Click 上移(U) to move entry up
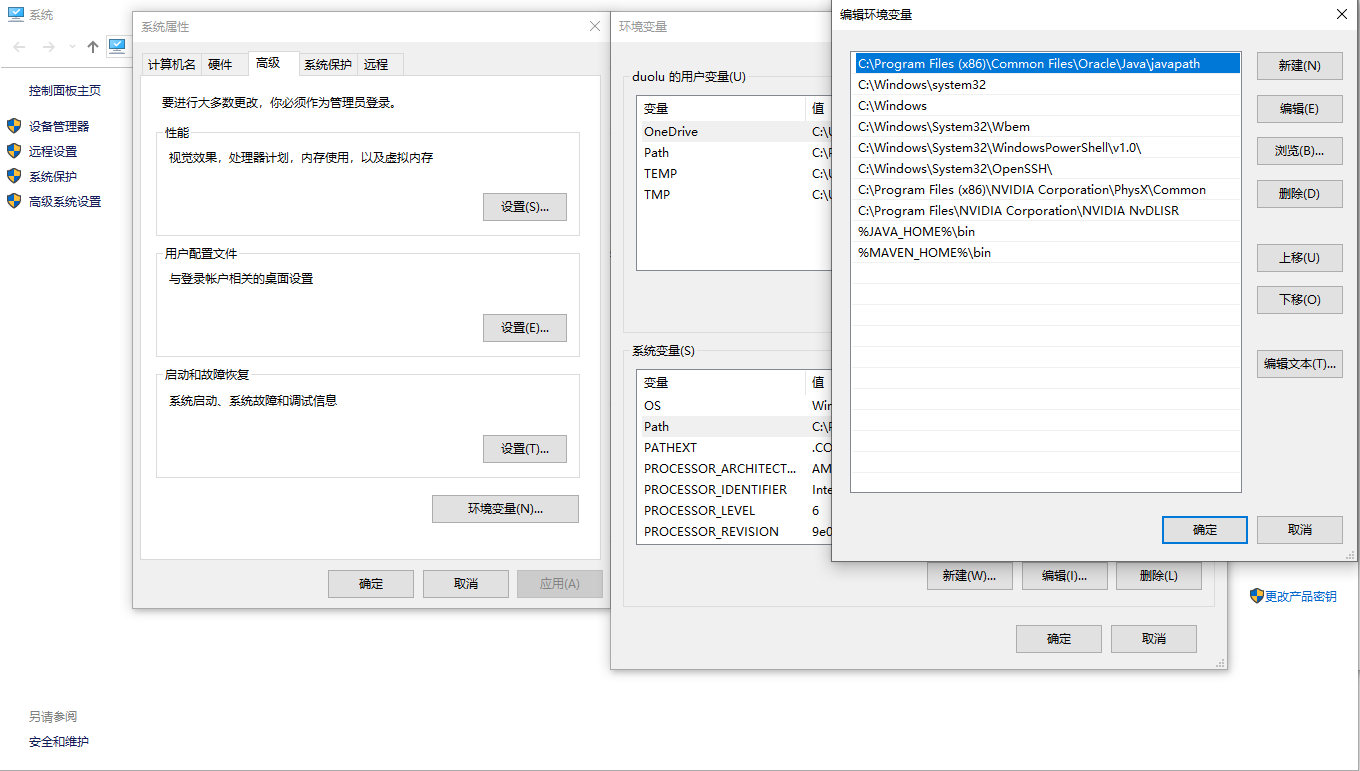The height and width of the screenshot is (771, 1360). (1300, 258)
